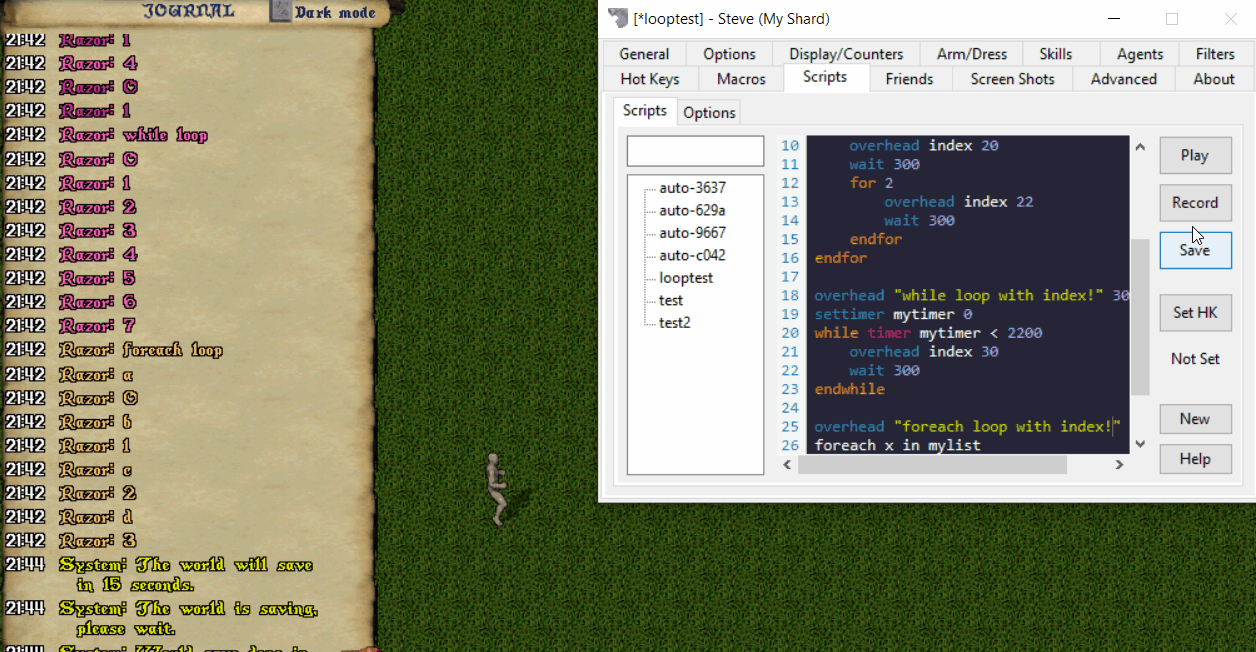Select the Scripts main tab
Screen dimensions: 1256x652
tap(825, 77)
